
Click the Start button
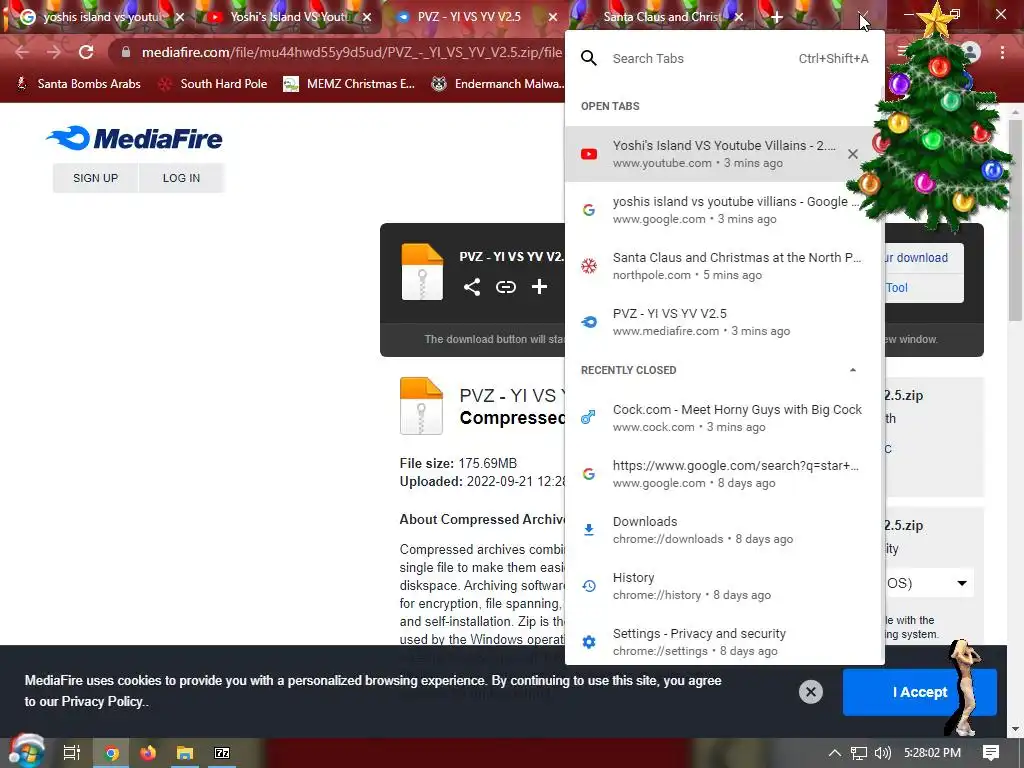[25, 751]
